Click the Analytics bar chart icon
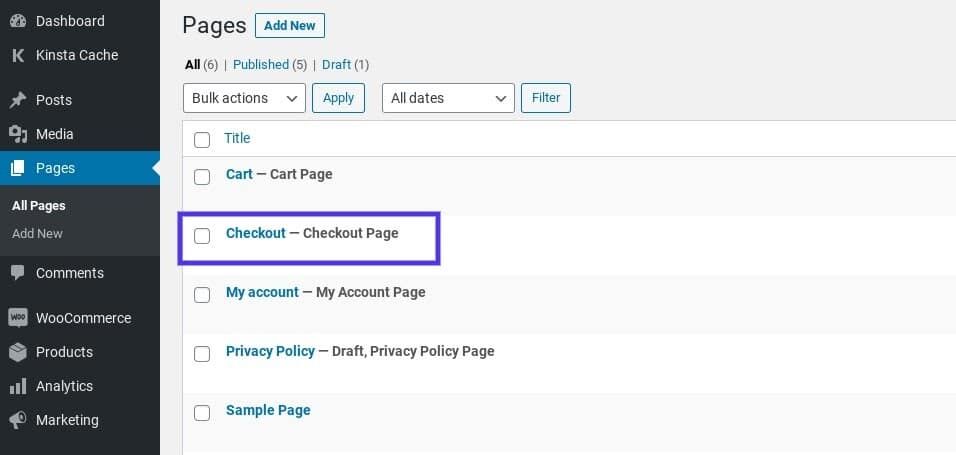Screen dimensions: 956x455 [x=18, y=386]
